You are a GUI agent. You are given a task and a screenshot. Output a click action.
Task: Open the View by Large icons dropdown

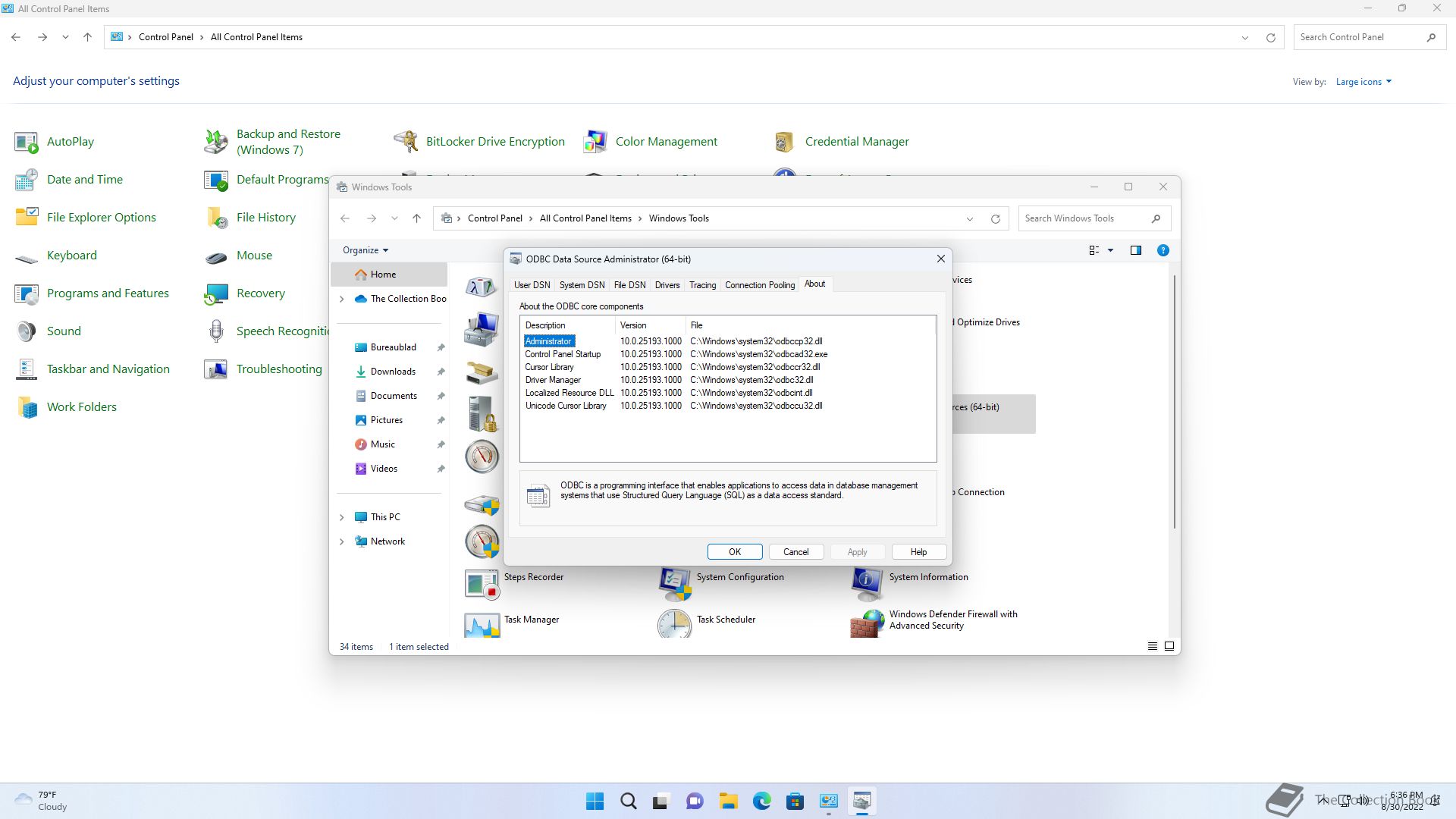[1363, 82]
